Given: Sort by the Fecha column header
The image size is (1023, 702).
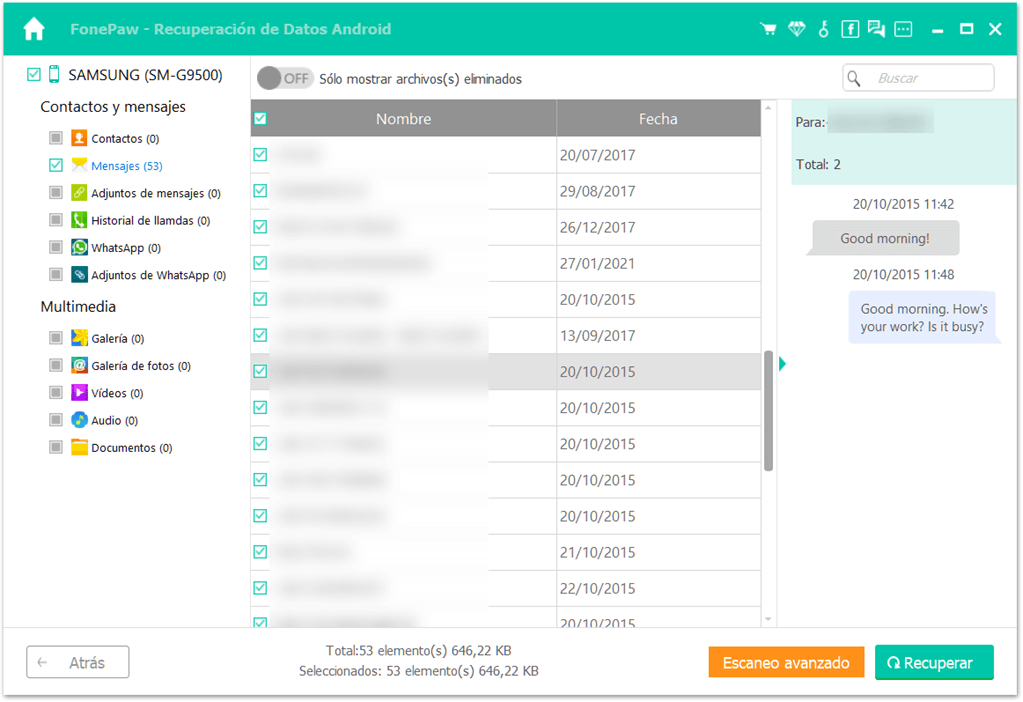Looking at the screenshot, I should point(658,118).
